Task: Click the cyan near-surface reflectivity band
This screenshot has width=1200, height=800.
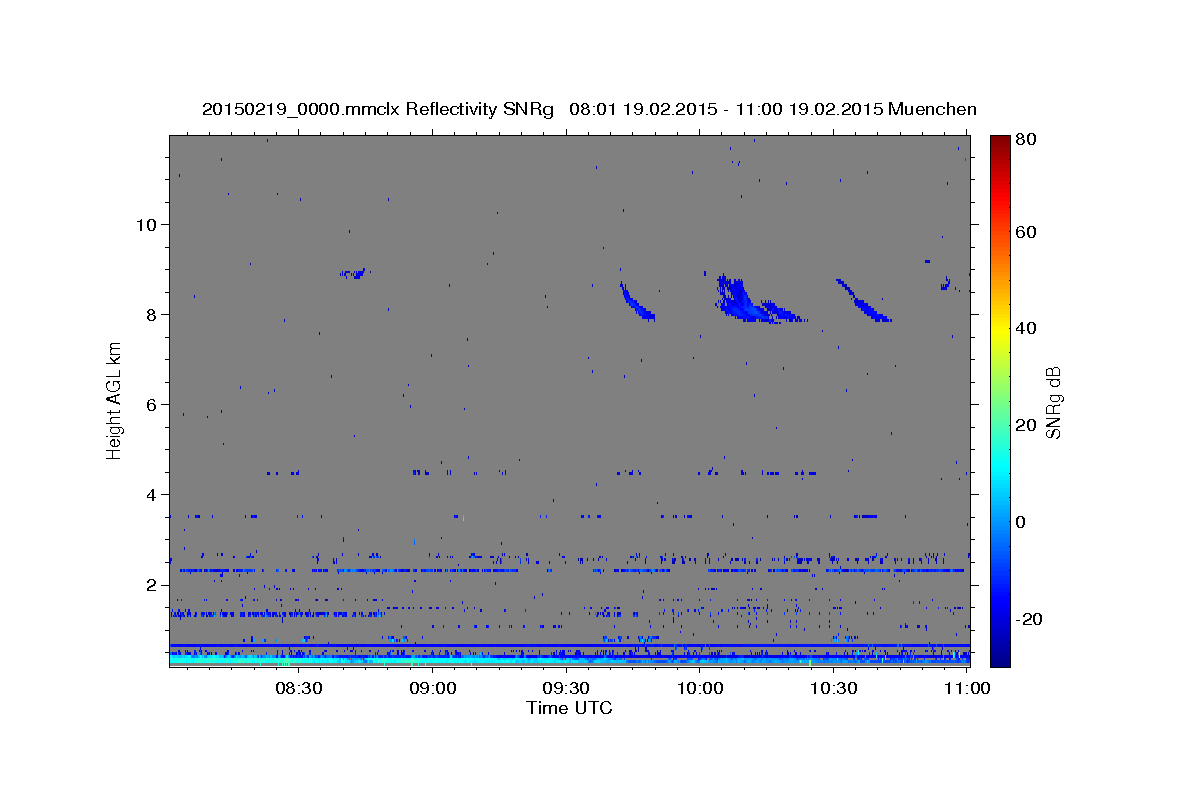Action: [x=569, y=660]
